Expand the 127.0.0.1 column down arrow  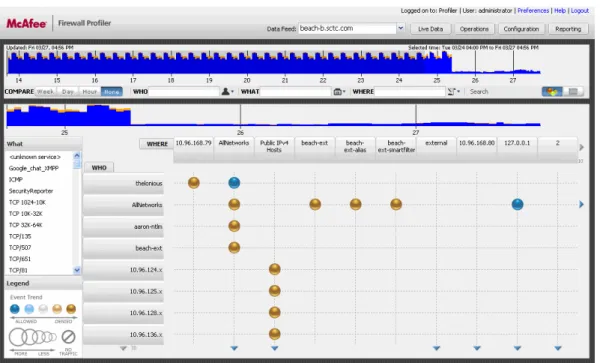tap(517, 348)
